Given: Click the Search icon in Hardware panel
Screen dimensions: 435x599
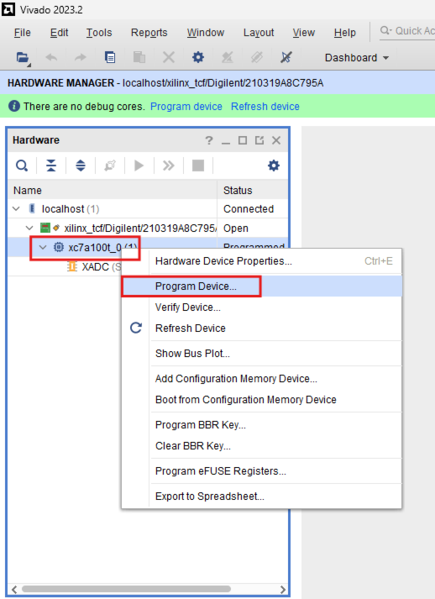Looking at the screenshot, I should 22,165.
